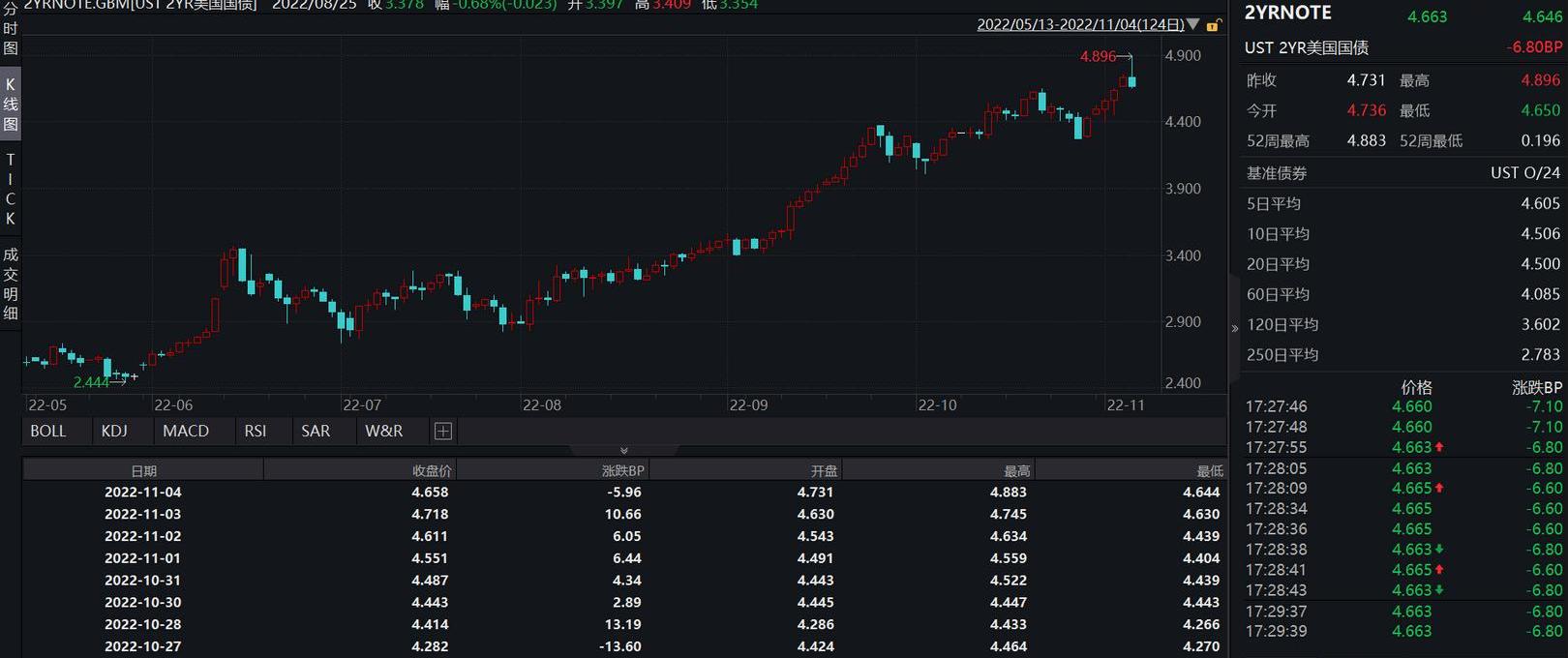Click the date range 2022/05/13-2022/11/04 link
Image resolution: width=1568 pixels, height=658 pixels.
[1080, 24]
